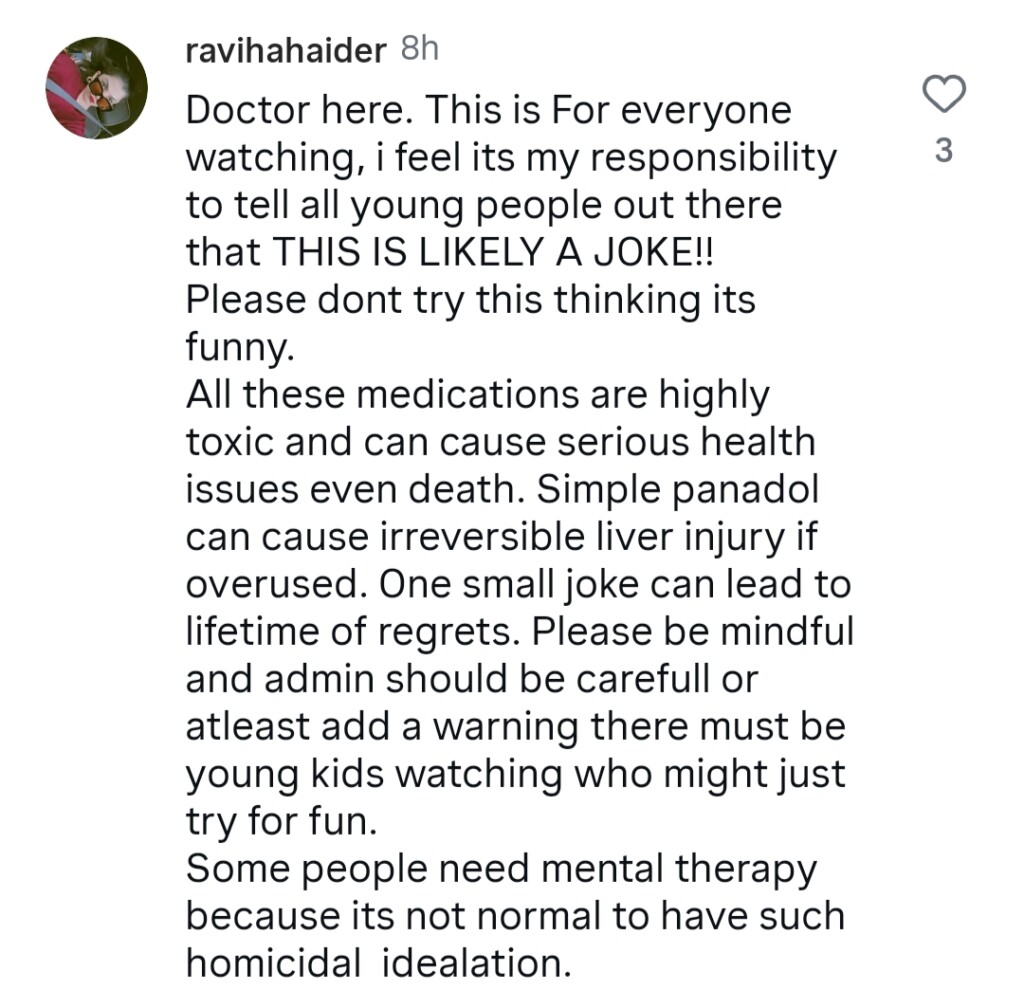
Task: View the 3 likes count
Action: [942, 152]
